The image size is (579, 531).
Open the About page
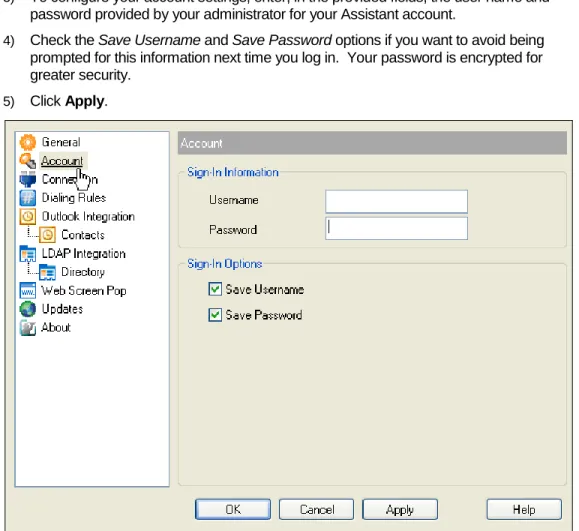pyautogui.click(x=56, y=328)
